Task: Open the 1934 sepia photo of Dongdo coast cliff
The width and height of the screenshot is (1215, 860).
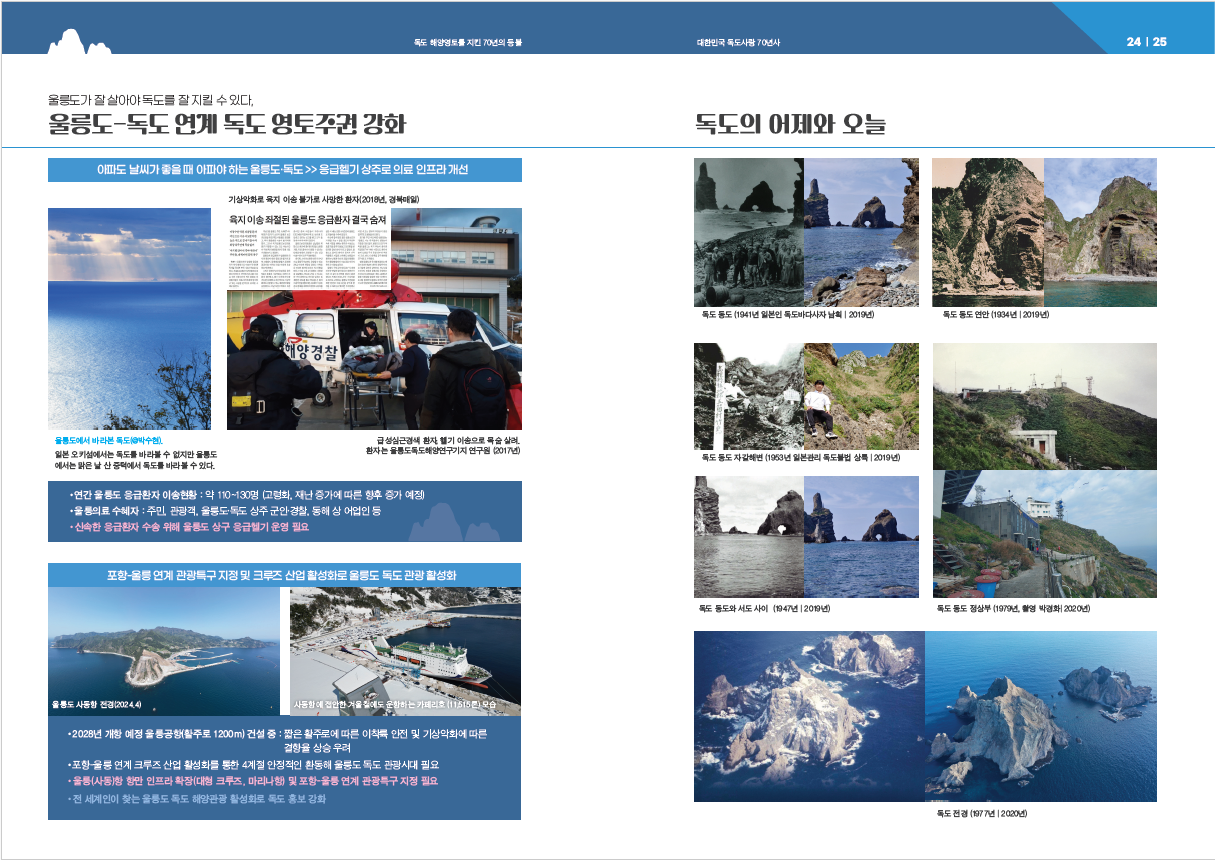Action: 988,232
